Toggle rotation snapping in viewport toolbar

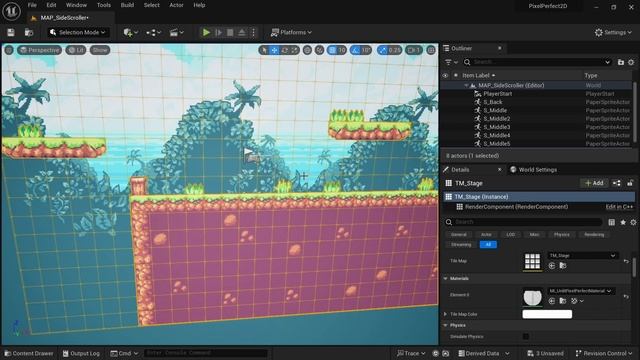(x=355, y=50)
